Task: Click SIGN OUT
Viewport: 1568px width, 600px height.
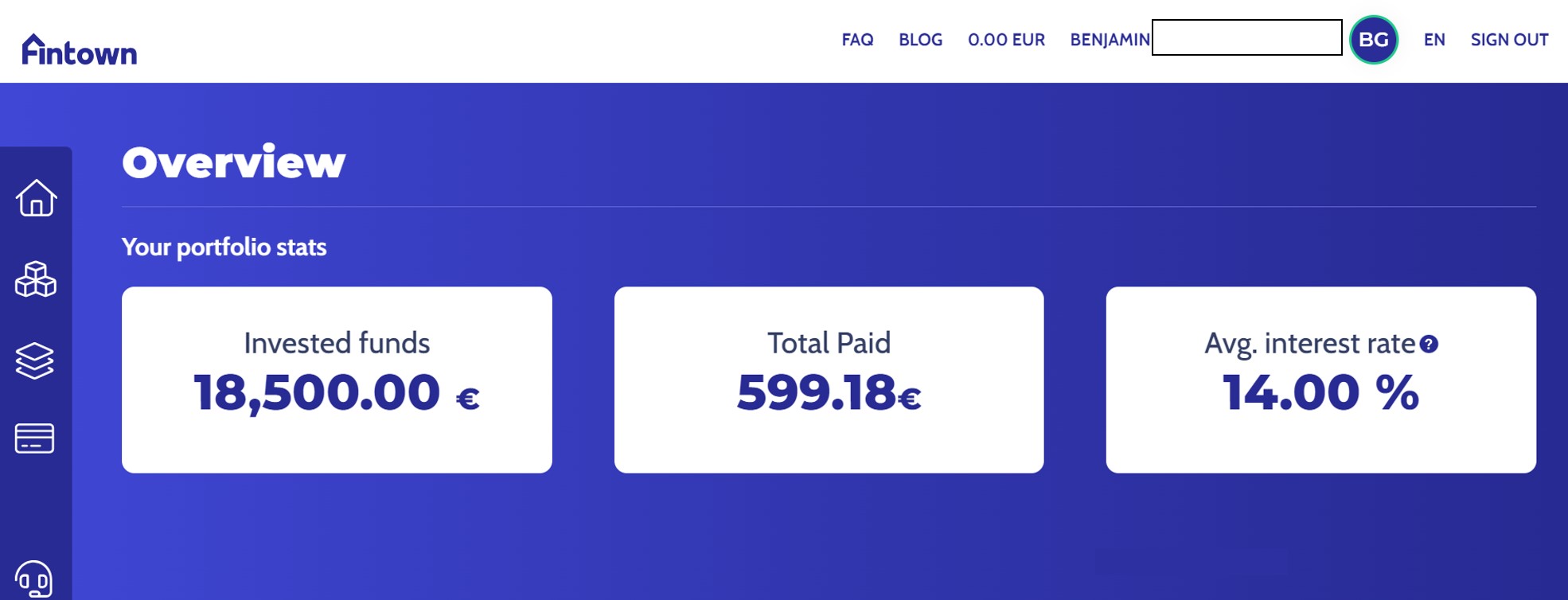Action: 1509,40
